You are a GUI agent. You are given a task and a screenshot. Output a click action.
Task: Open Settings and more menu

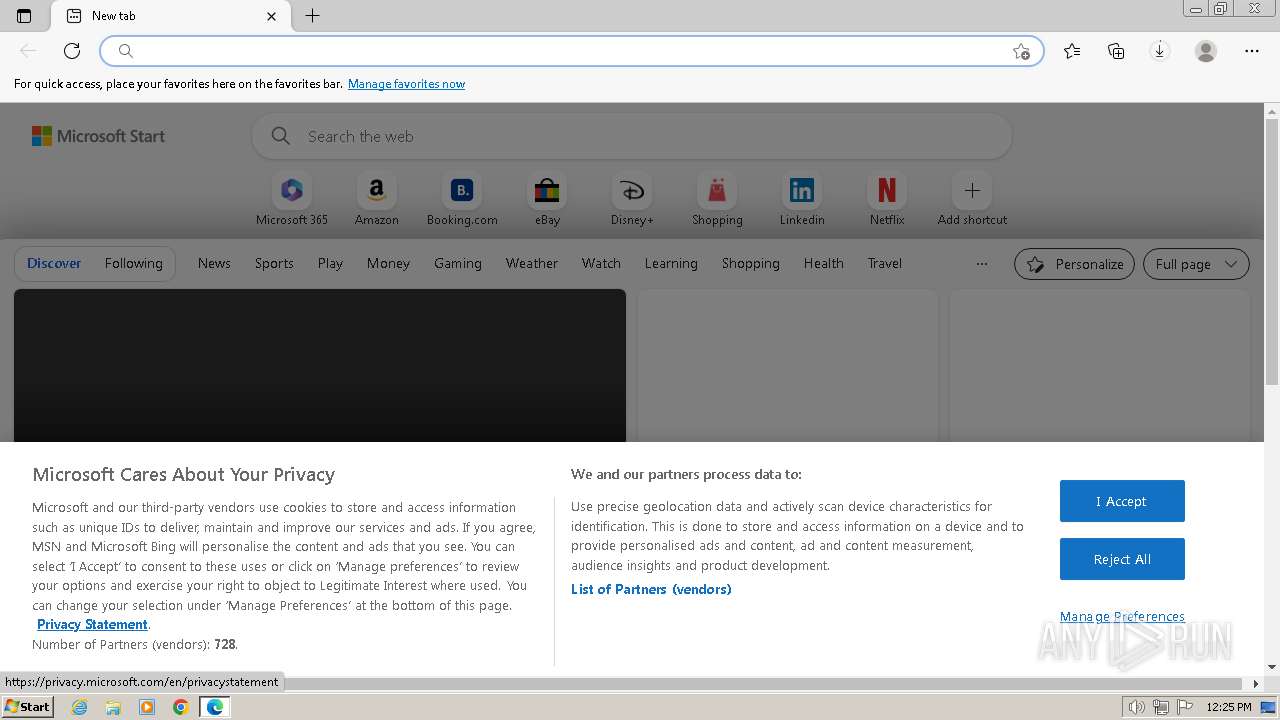point(1252,51)
